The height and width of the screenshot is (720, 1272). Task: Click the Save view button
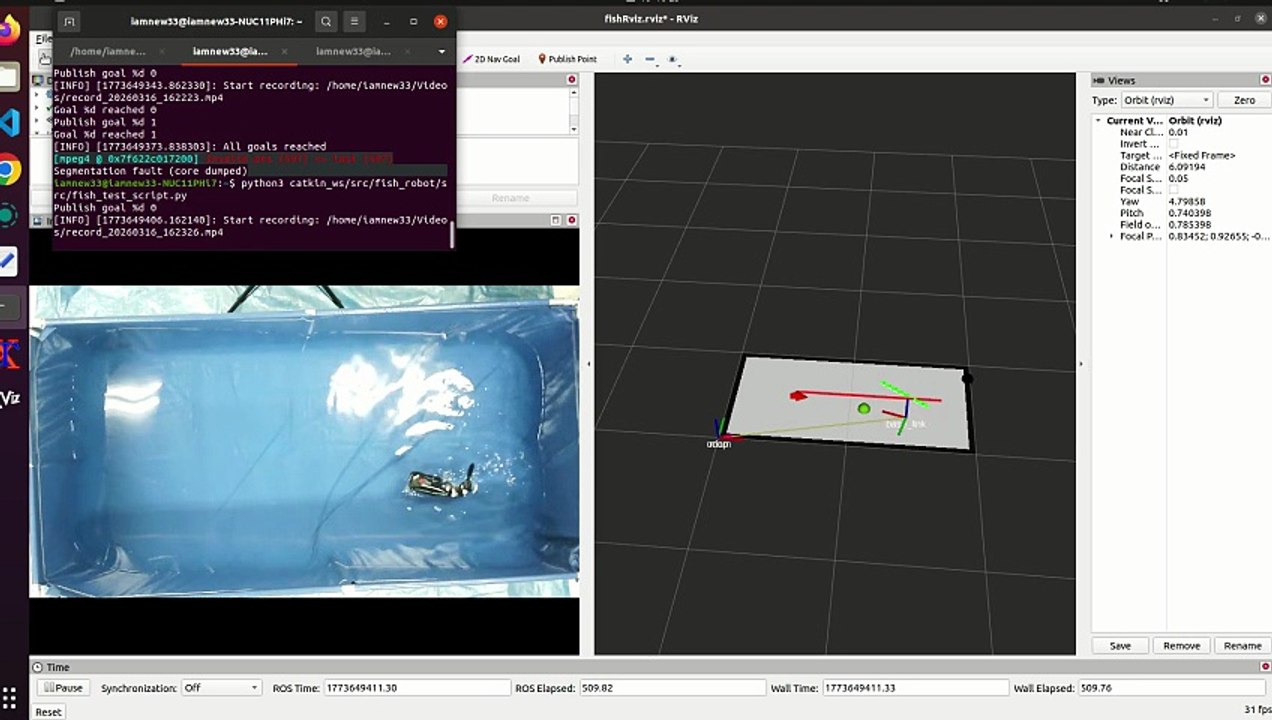tap(1120, 646)
